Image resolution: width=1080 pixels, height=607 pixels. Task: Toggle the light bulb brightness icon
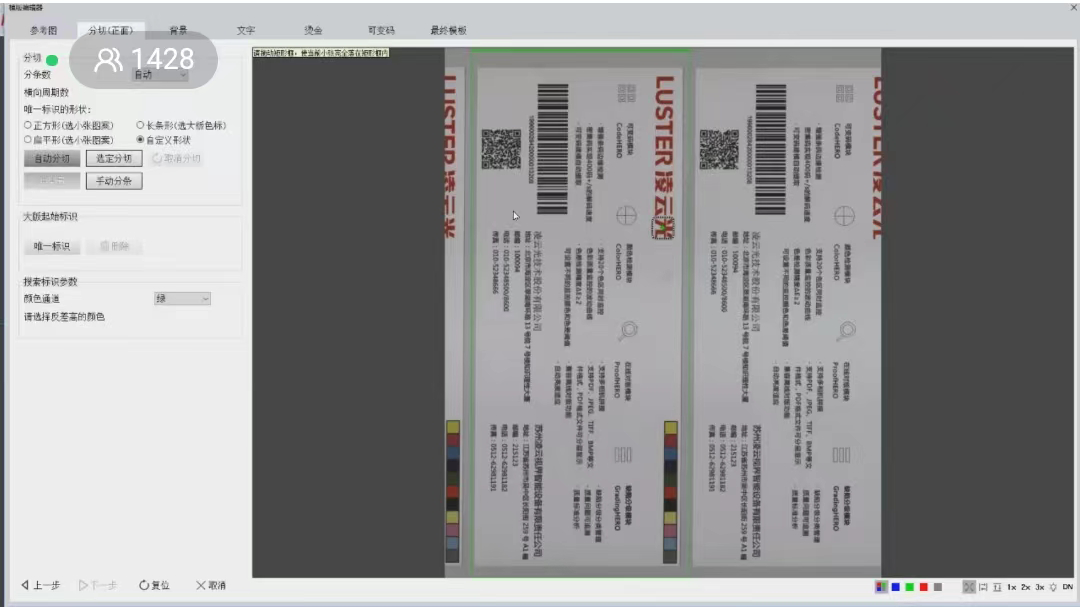coord(1053,587)
